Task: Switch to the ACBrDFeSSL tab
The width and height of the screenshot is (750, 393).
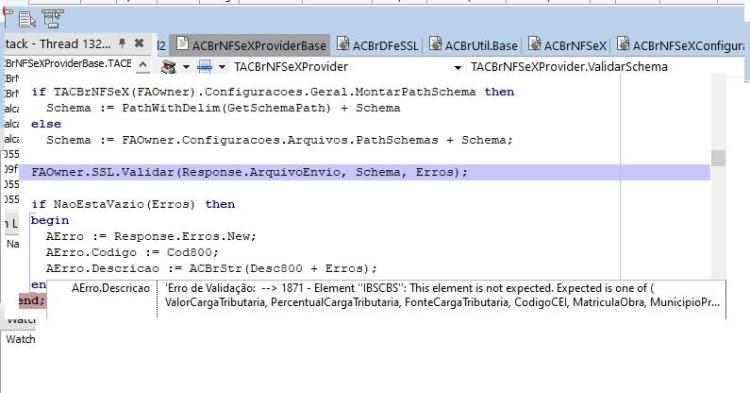Action: [x=378, y=45]
